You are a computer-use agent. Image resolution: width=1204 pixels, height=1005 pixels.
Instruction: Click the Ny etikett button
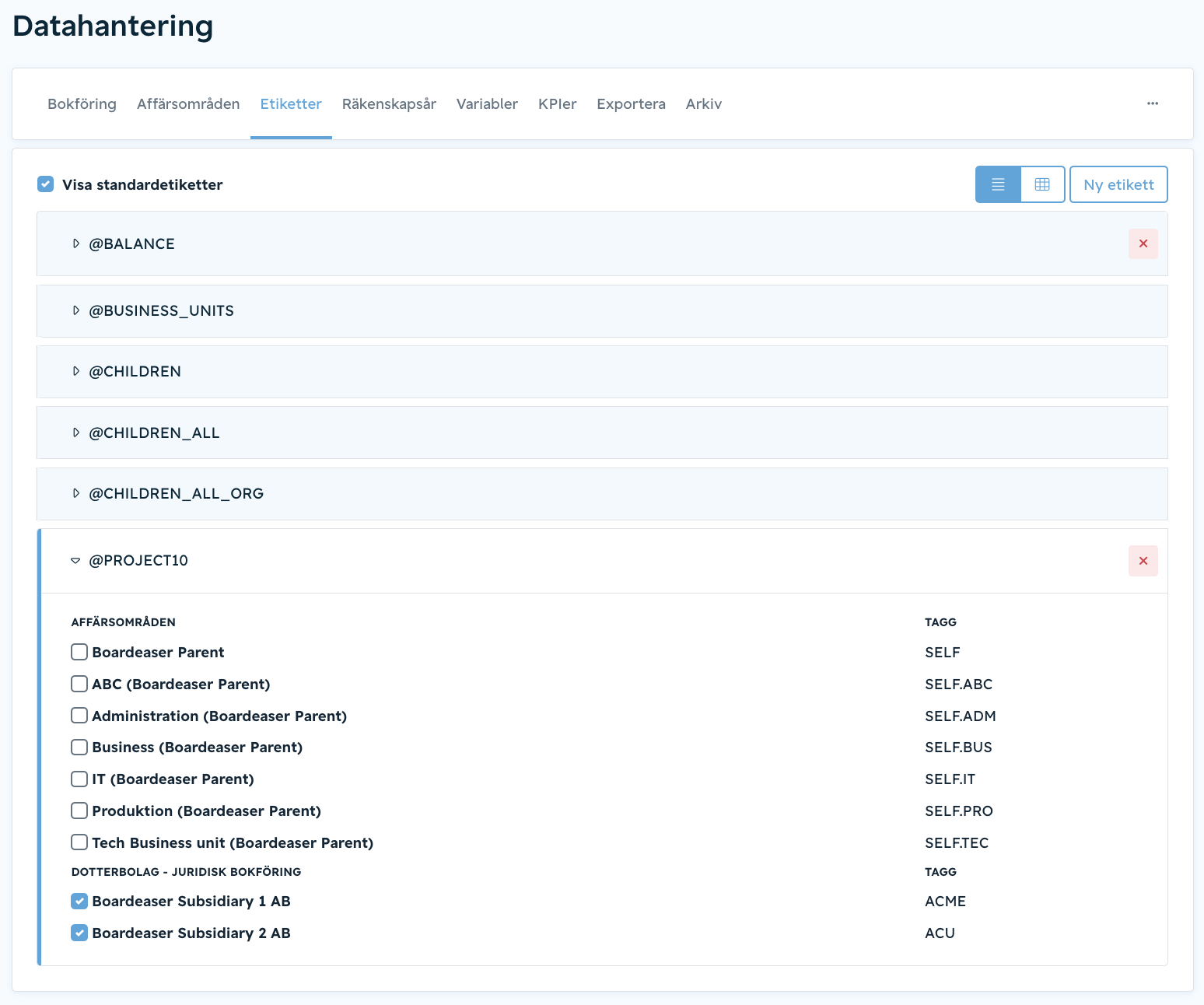pyautogui.click(x=1118, y=184)
